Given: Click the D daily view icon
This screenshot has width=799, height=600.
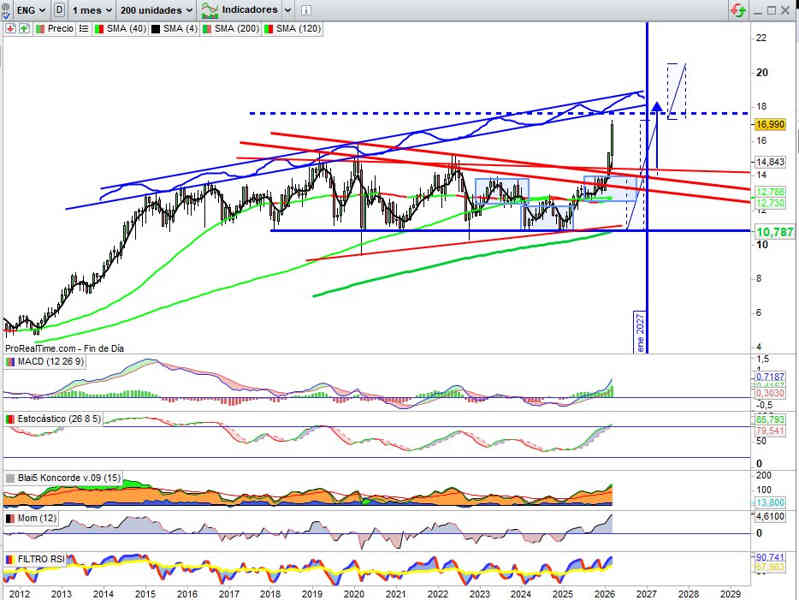Looking at the screenshot, I should [61, 9].
